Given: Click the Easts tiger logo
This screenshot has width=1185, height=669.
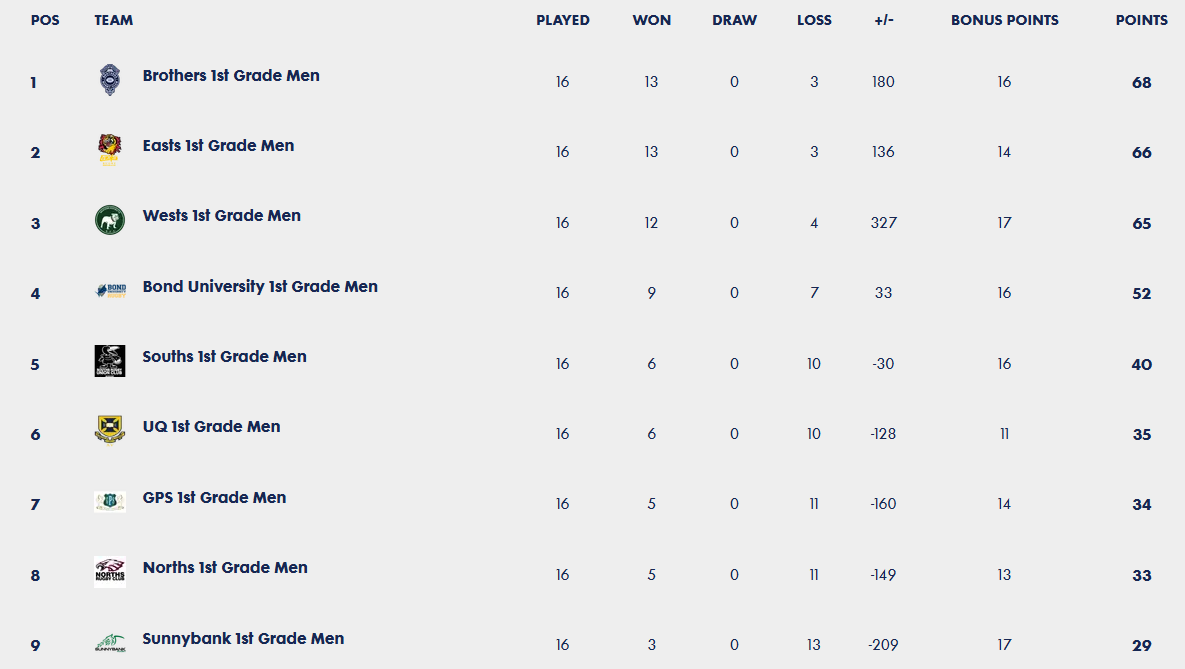Looking at the screenshot, I should 110,150.
